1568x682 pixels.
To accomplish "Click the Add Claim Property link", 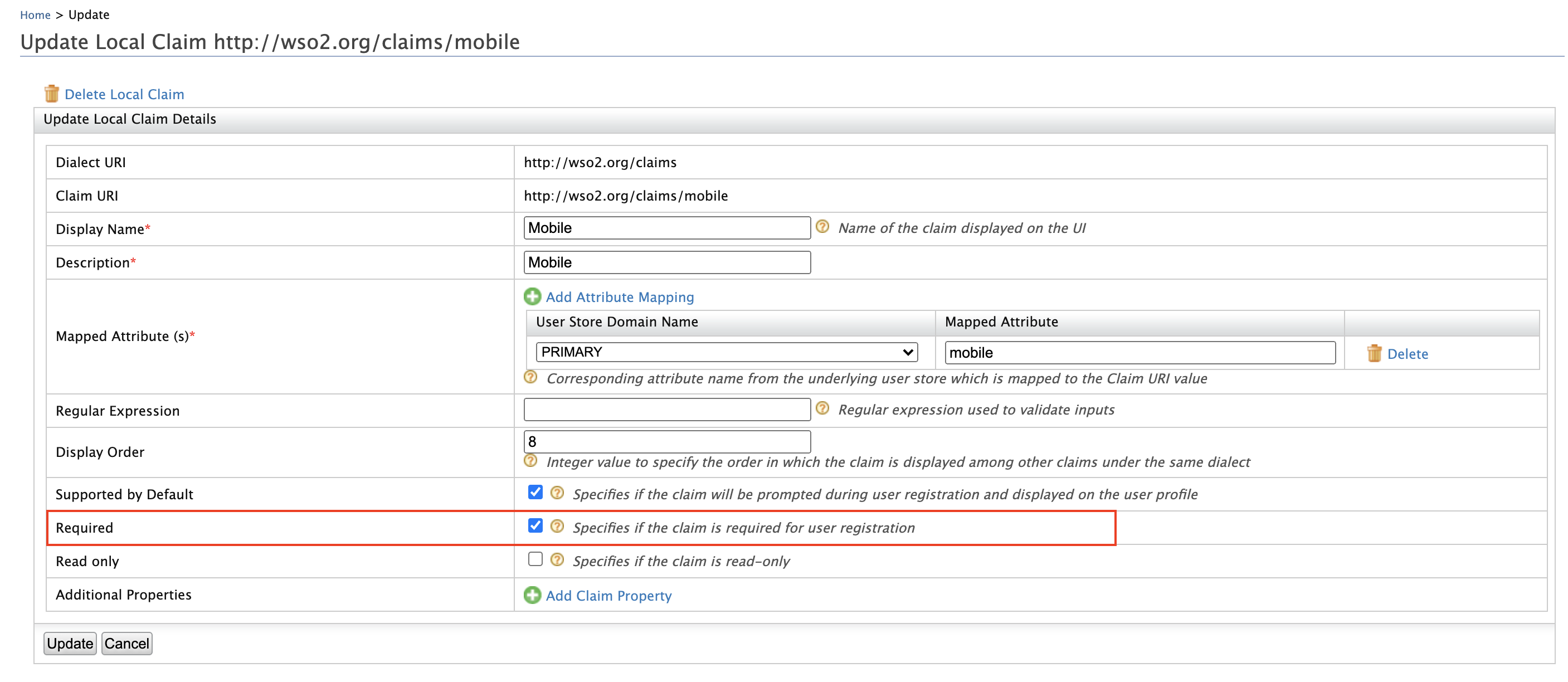I will 608,596.
